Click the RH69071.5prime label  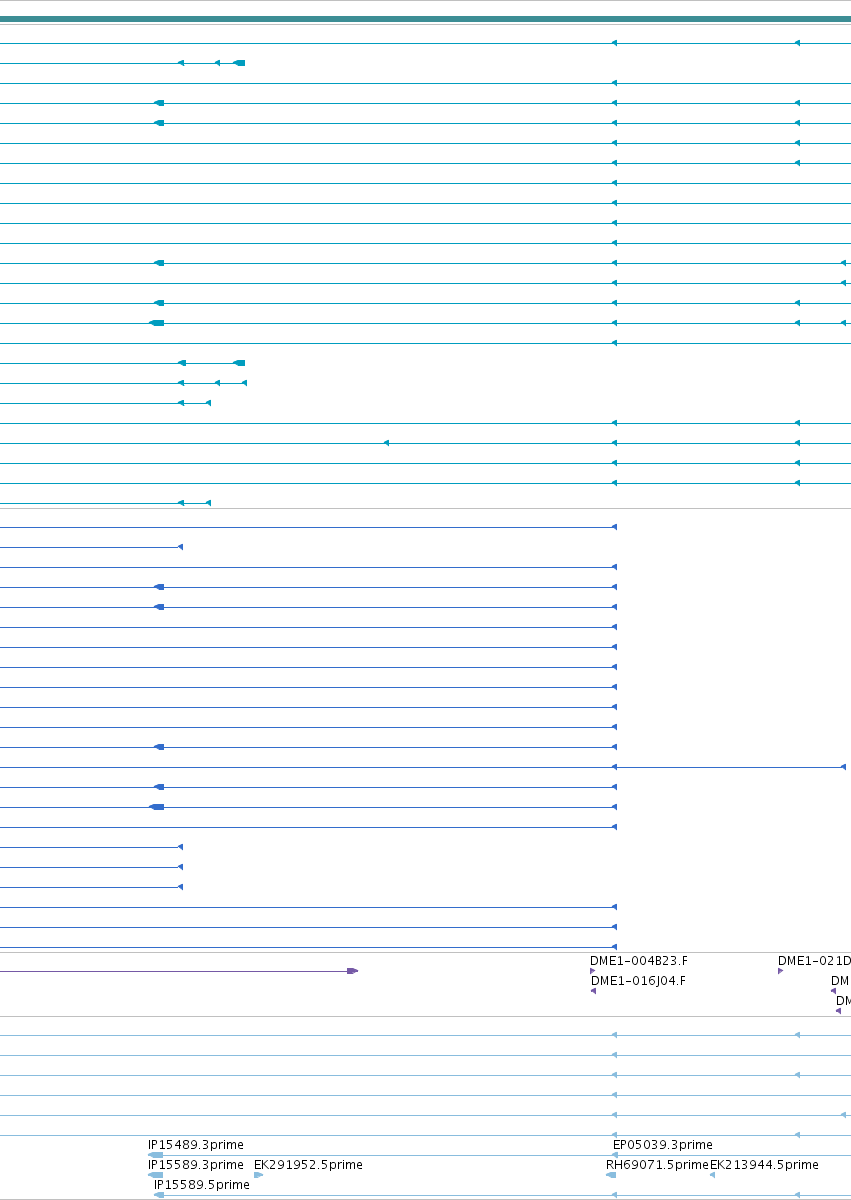[657, 1165]
